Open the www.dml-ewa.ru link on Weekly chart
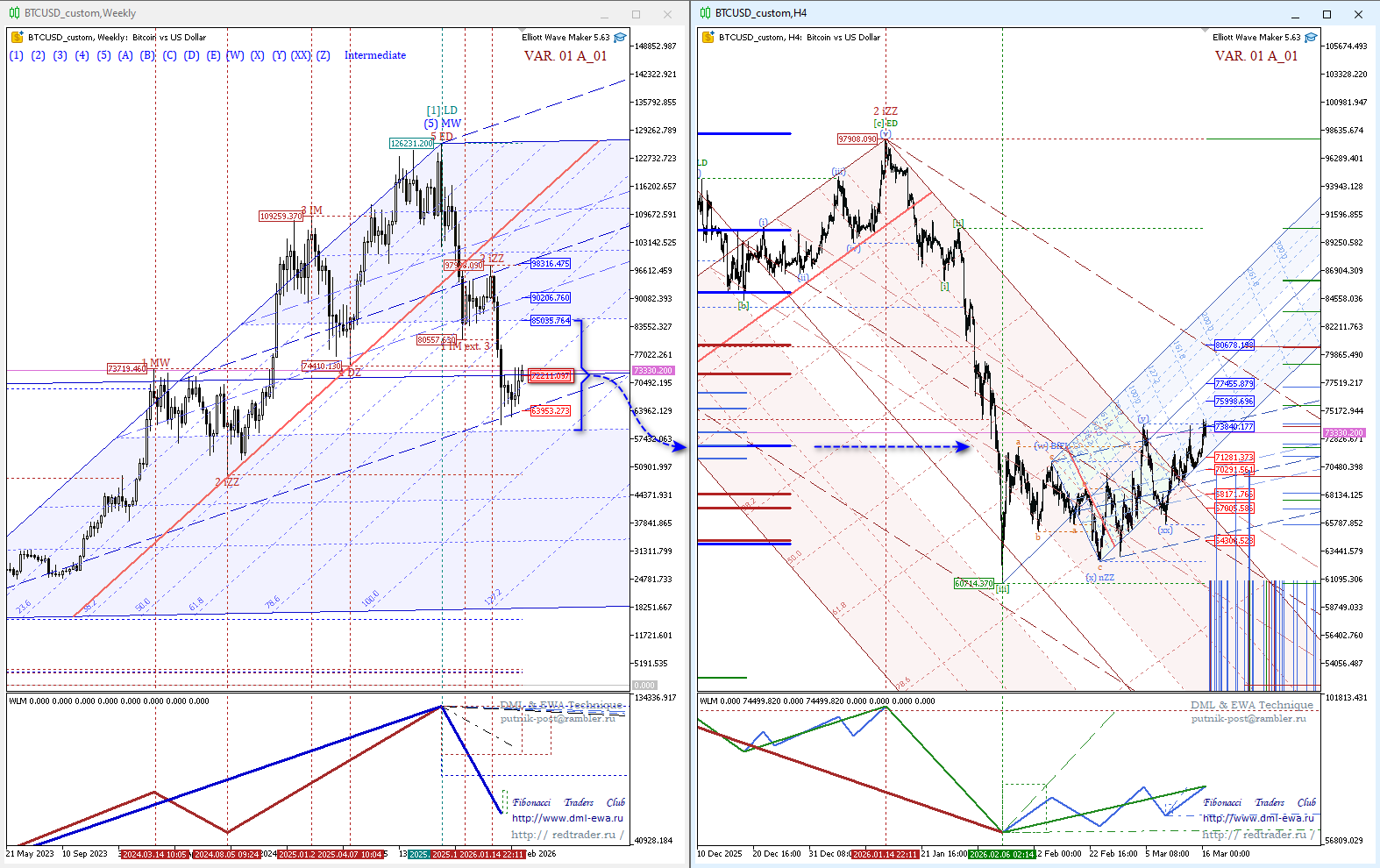The height and width of the screenshot is (868, 1380). pyautogui.click(x=567, y=818)
